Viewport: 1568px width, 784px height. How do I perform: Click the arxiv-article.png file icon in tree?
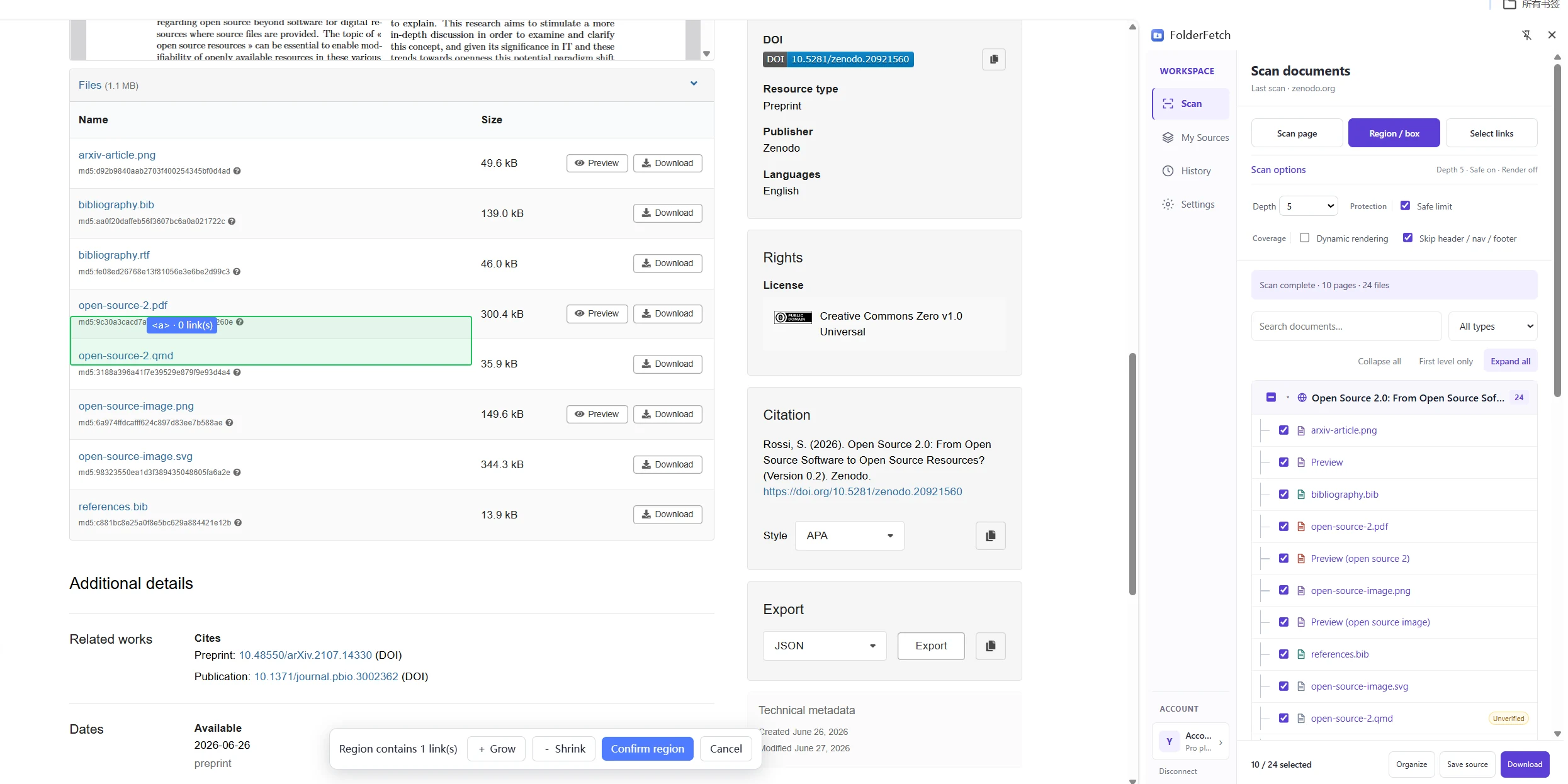1301,430
